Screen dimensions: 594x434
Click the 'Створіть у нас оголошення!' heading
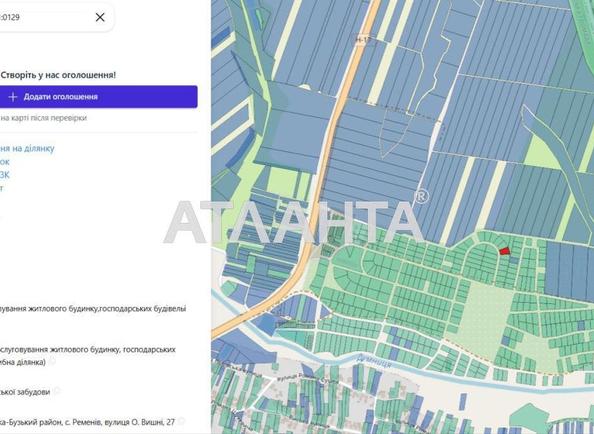click(x=58, y=75)
